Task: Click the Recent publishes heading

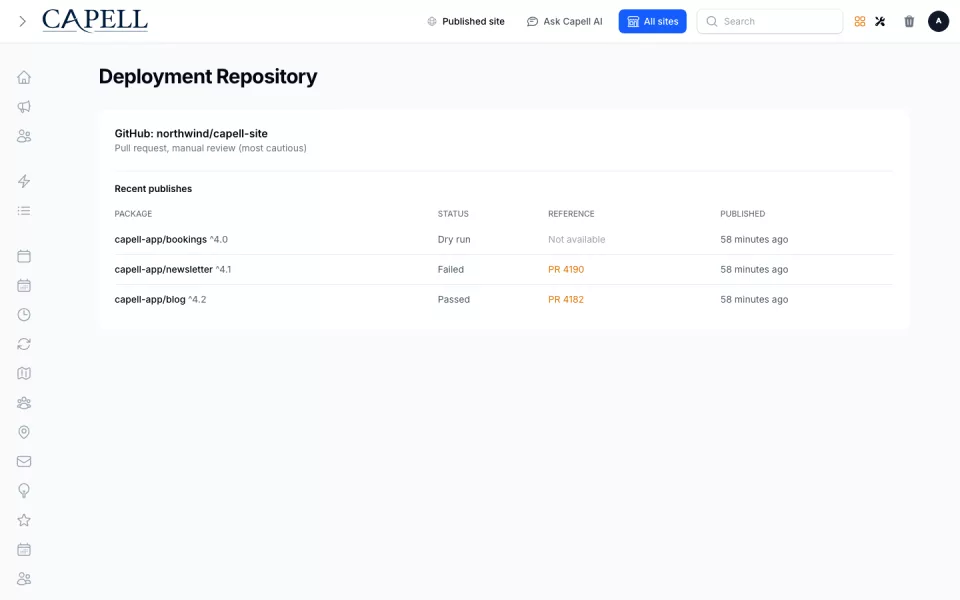Action: [x=153, y=189]
